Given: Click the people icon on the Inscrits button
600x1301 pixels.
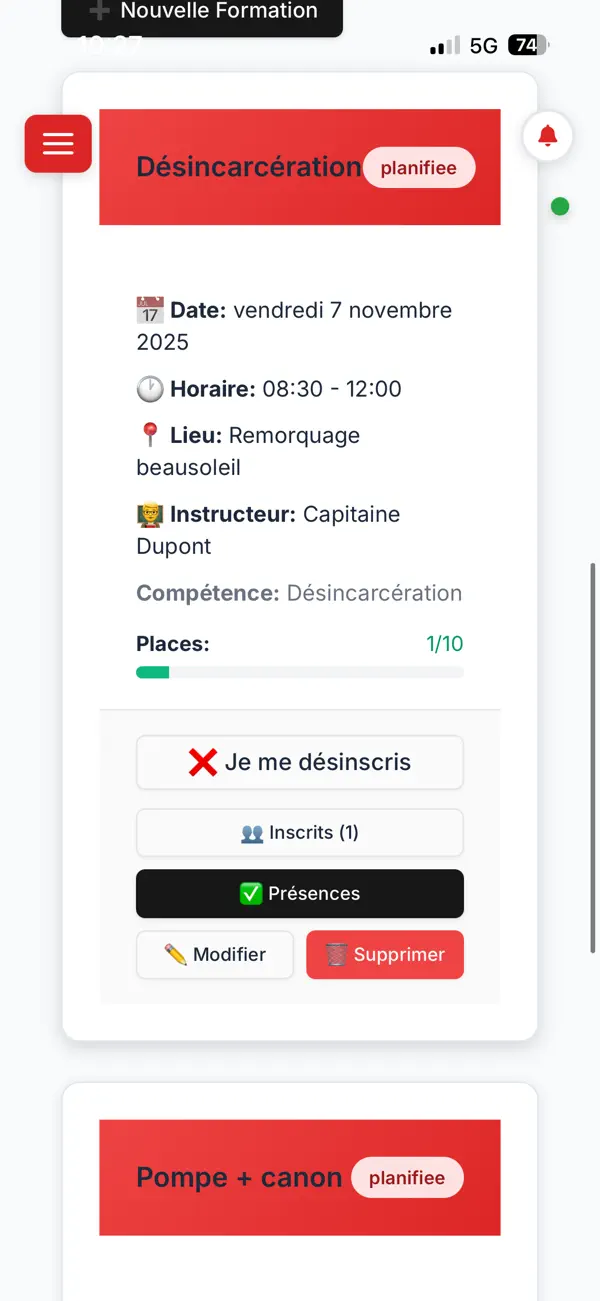Looking at the screenshot, I should [250, 832].
